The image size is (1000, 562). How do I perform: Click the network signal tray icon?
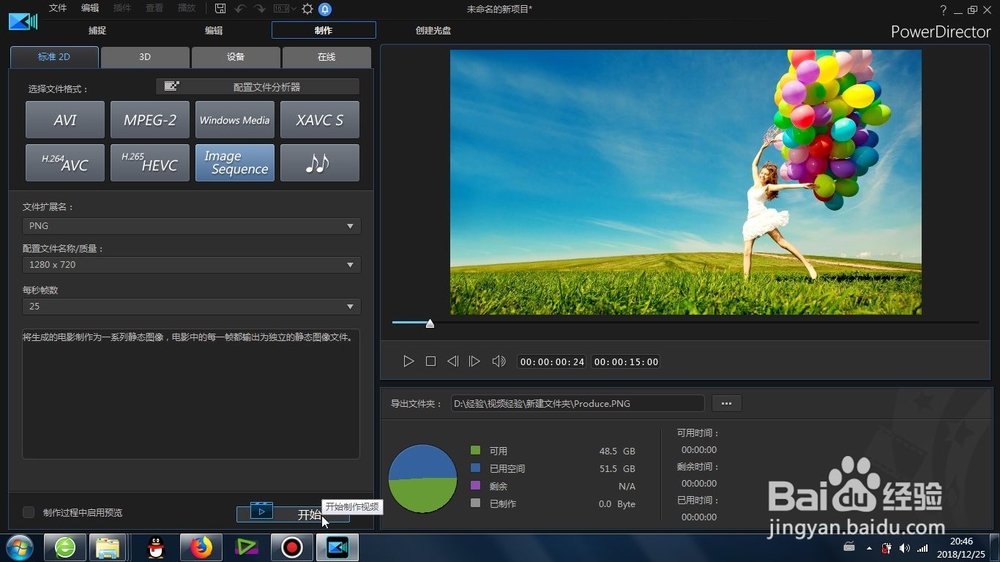pyautogui.click(x=922, y=548)
